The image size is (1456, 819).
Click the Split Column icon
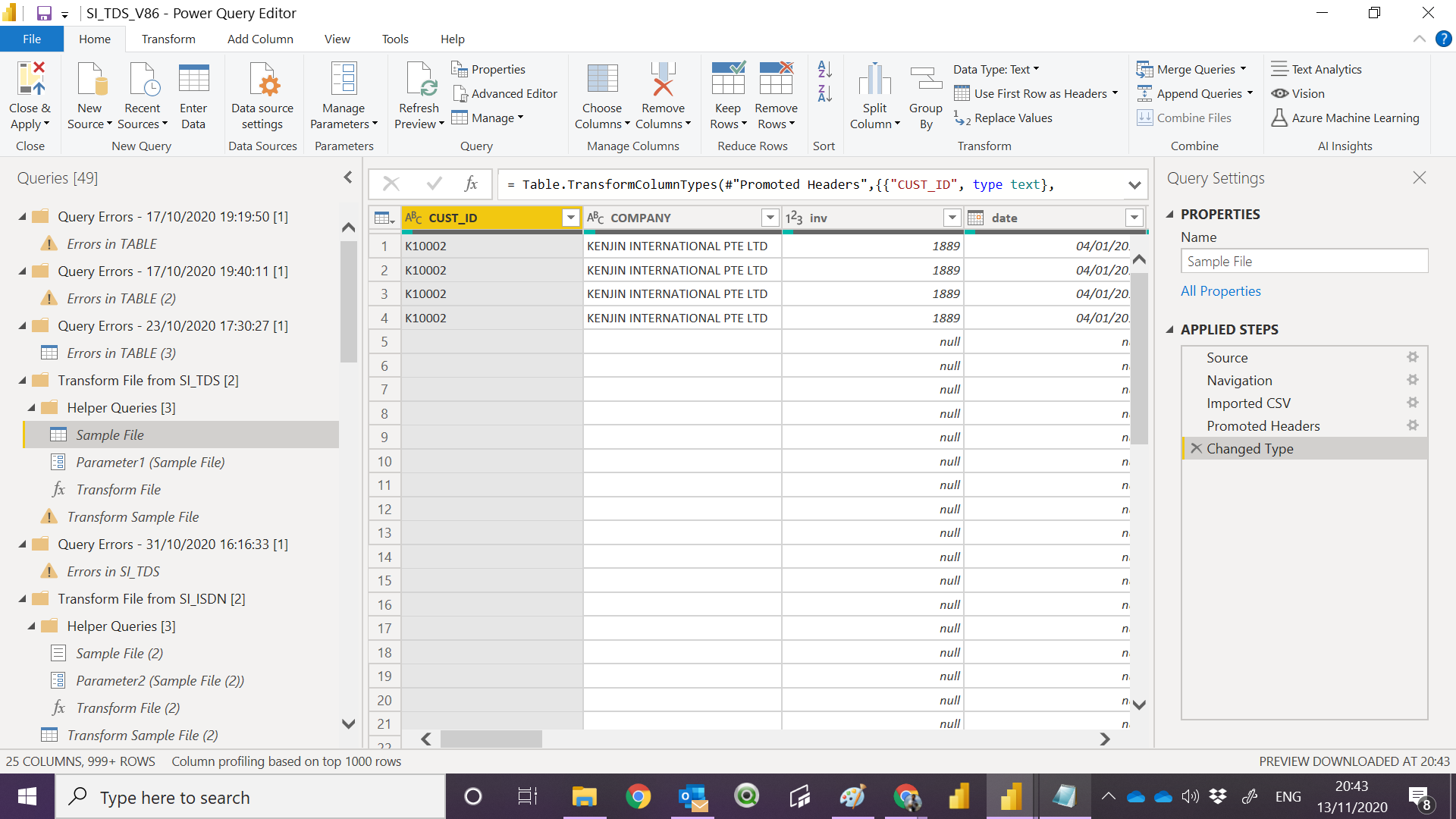pyautogui.click(x=874, y=79)
